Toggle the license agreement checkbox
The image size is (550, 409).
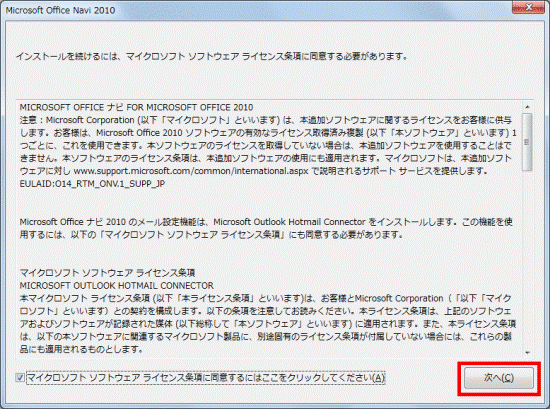[x=20, y=378]
